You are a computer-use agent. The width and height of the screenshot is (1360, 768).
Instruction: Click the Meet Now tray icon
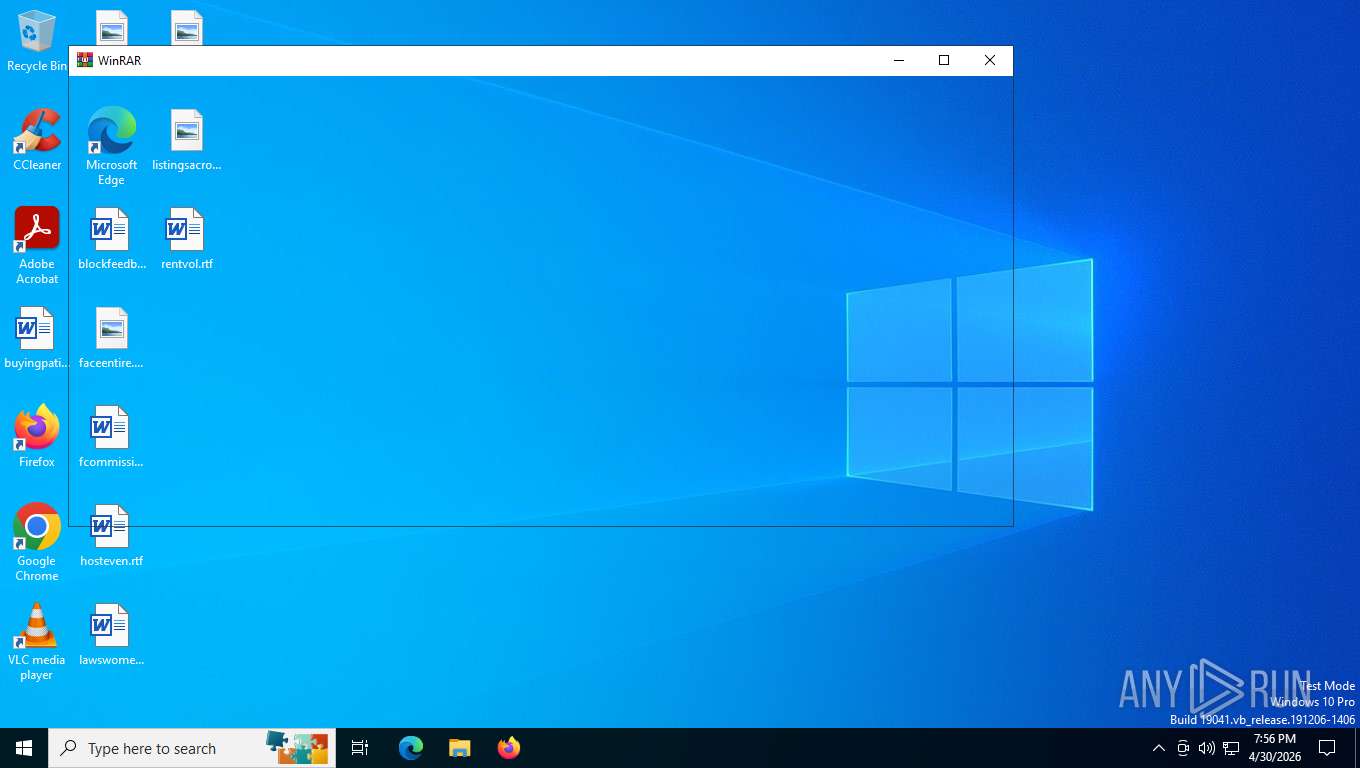[x=1183, y=748]
